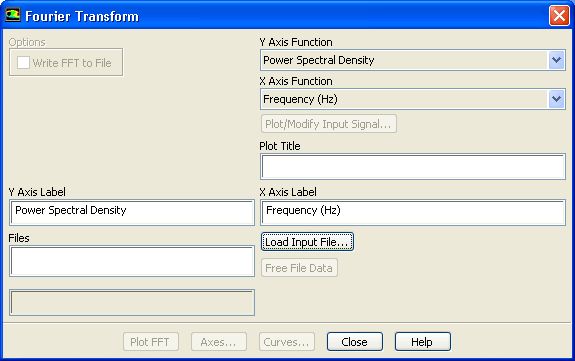575x361 pixels.
Task: Click the X Axis Label text field
Action: click(x=413, y=212)
